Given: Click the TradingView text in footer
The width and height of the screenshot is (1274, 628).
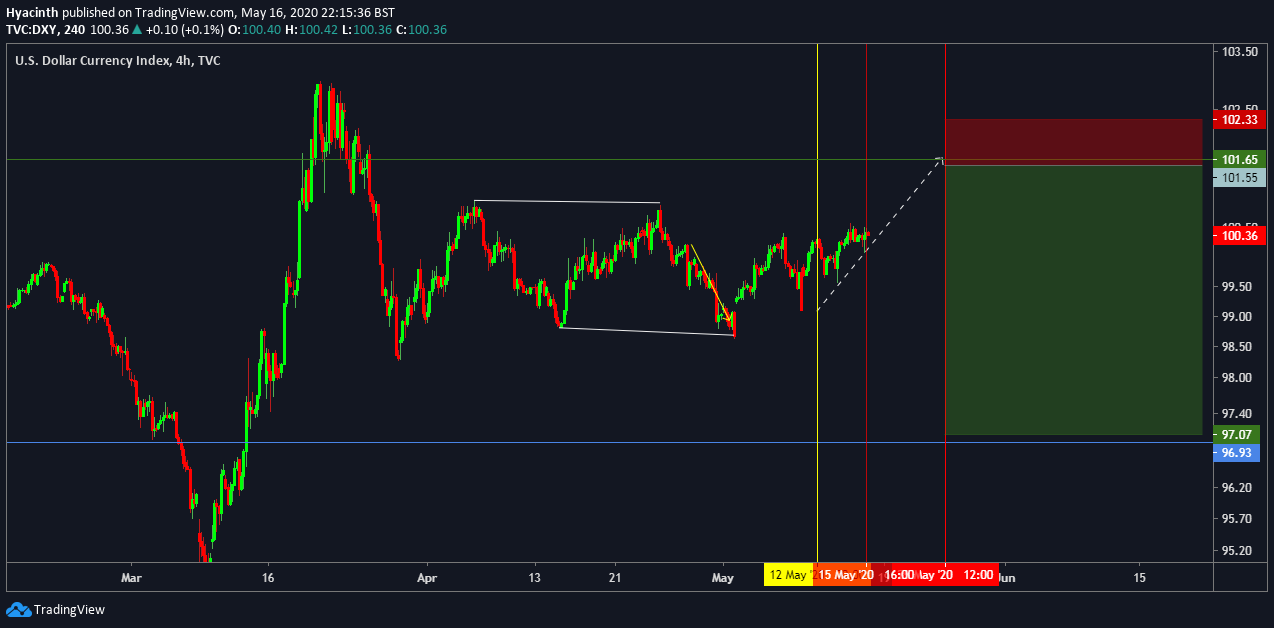Looking at the screenshot, I should pos(69,609).
